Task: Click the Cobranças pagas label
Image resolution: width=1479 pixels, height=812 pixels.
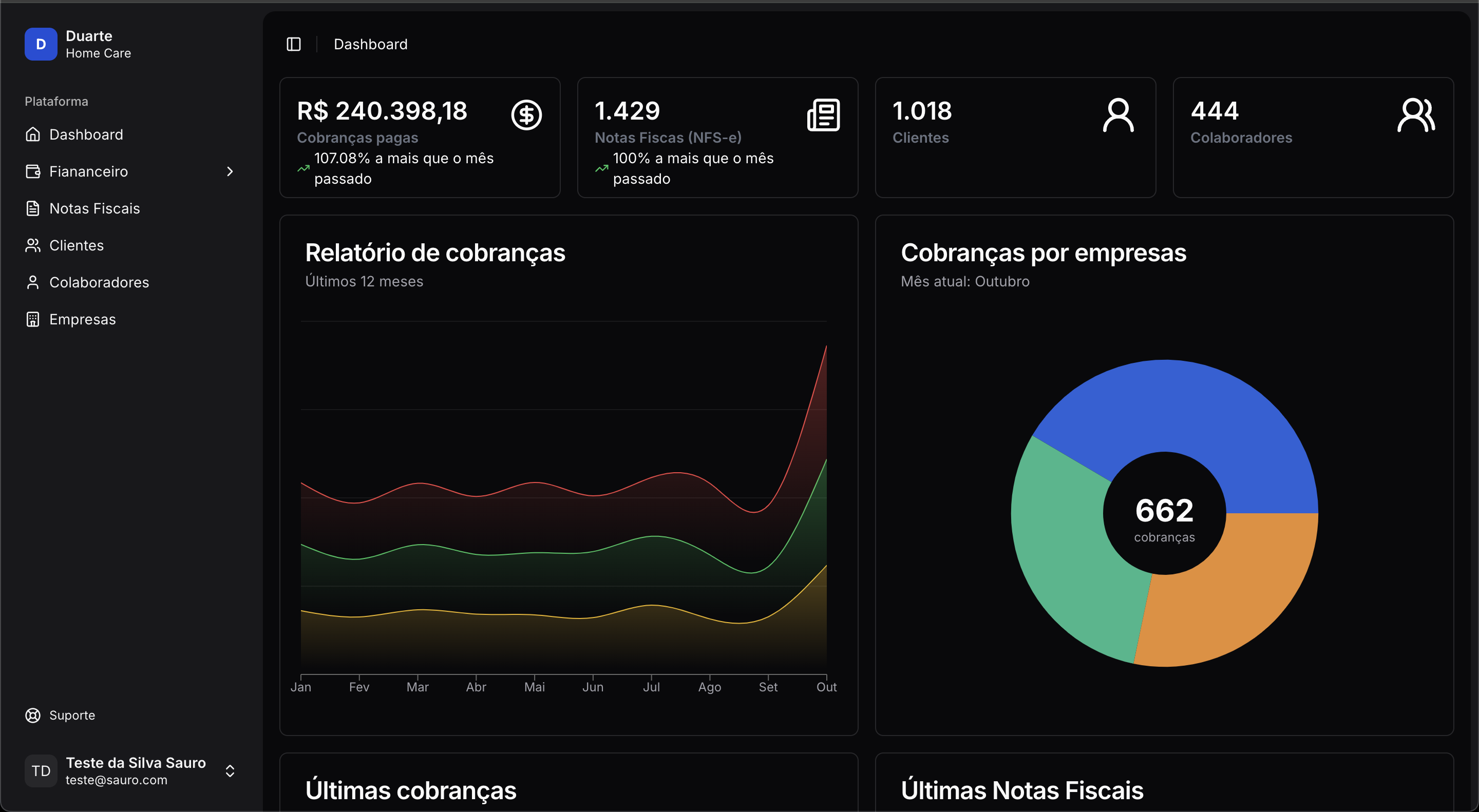Action: coord(357,138)
